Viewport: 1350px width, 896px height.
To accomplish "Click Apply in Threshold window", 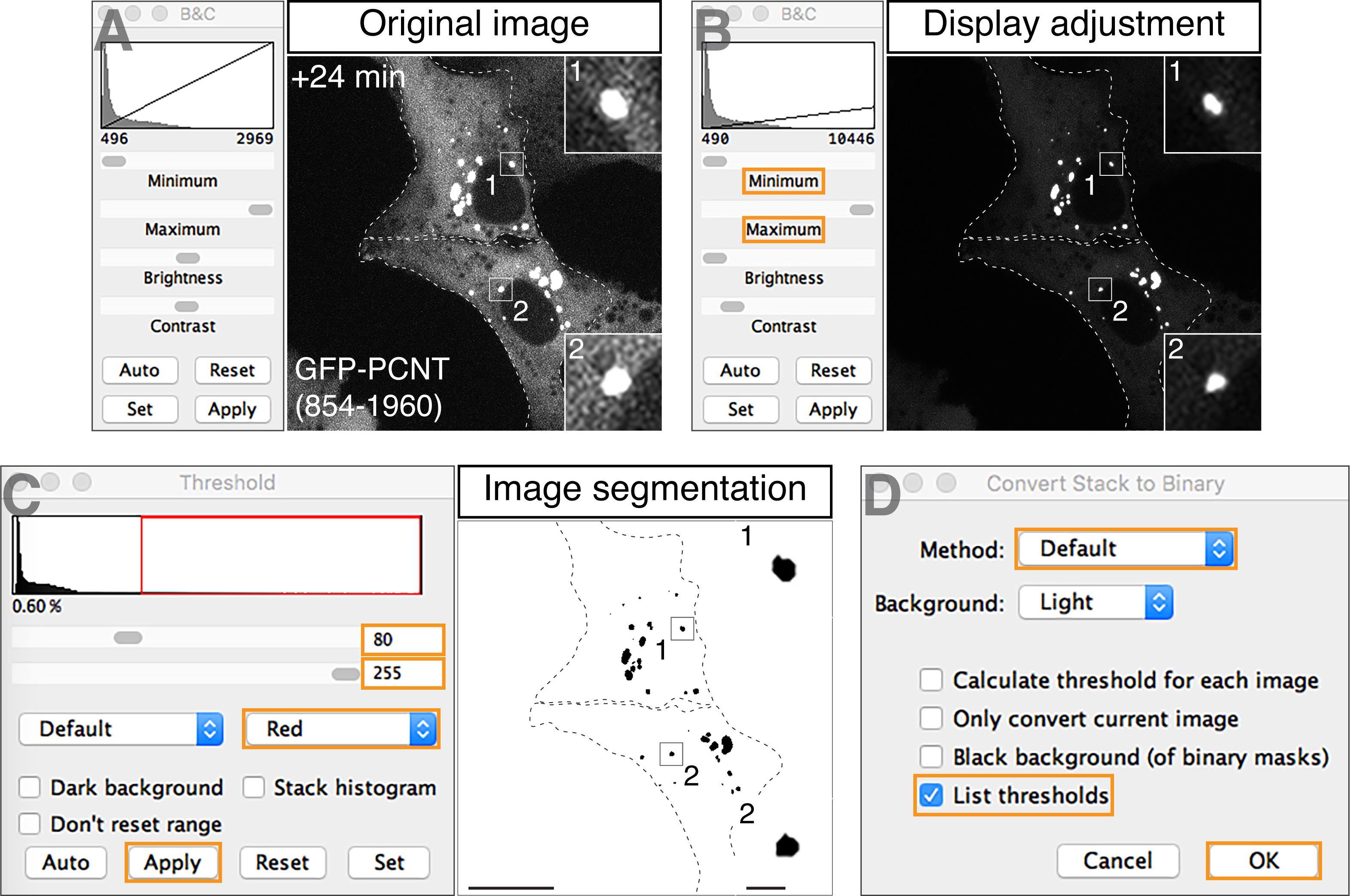I will [x=173, y=862].
